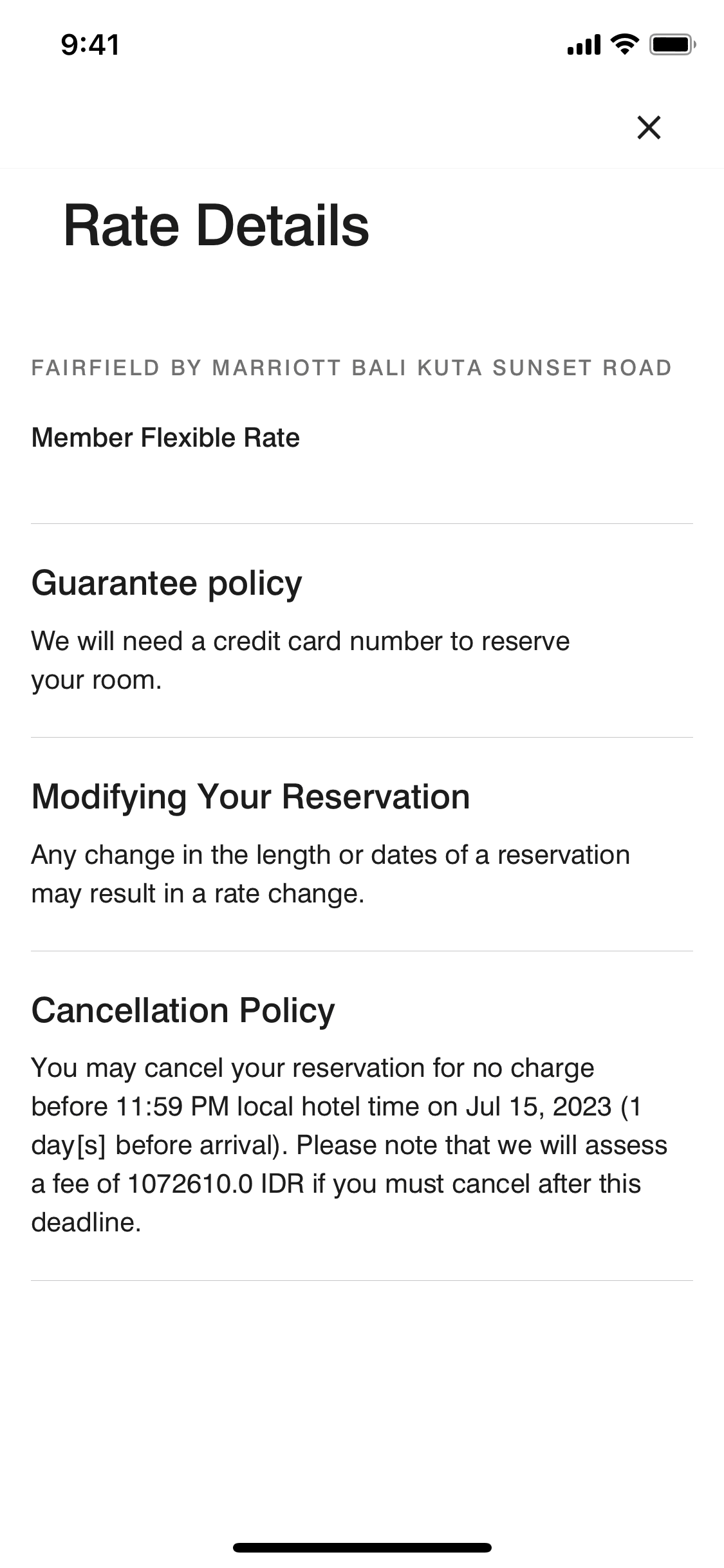Viewport: 724px width, 1568px height.
Task: Tap the credit card requirement text
Action: [300, 641]
